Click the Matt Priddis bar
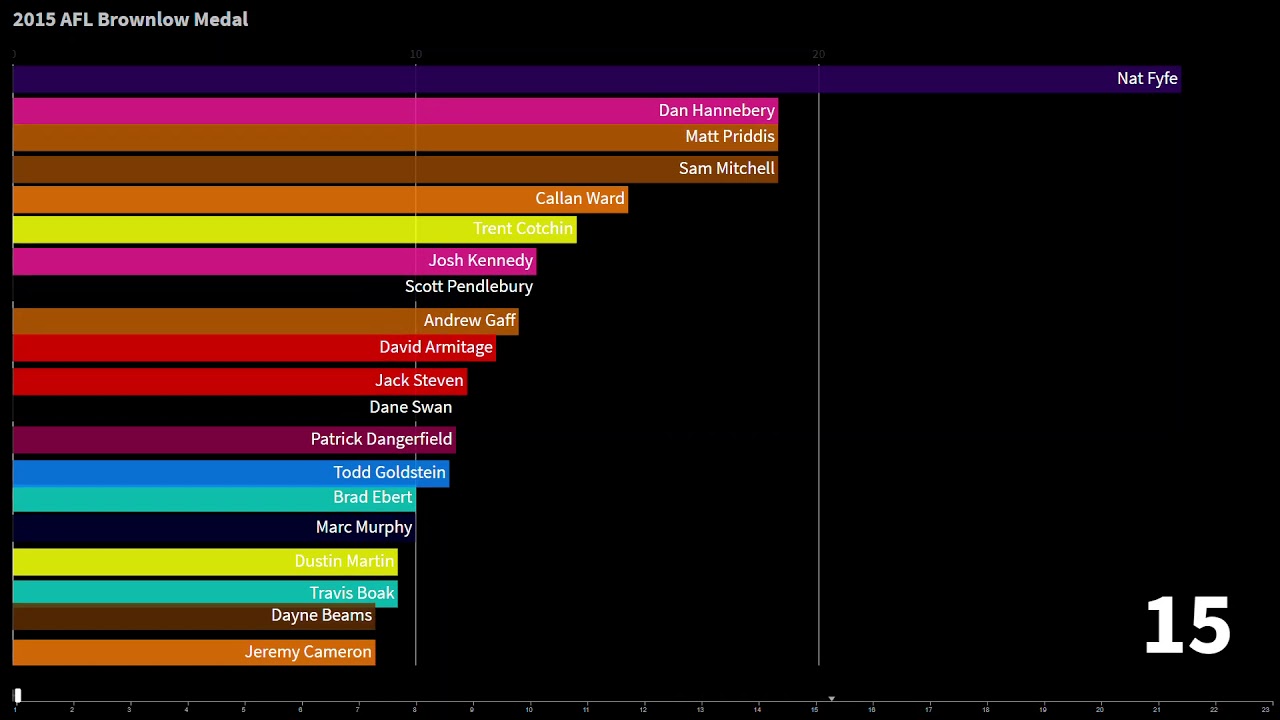The image size is (1280, 720). pyautogui.click(x=395, y=138)
